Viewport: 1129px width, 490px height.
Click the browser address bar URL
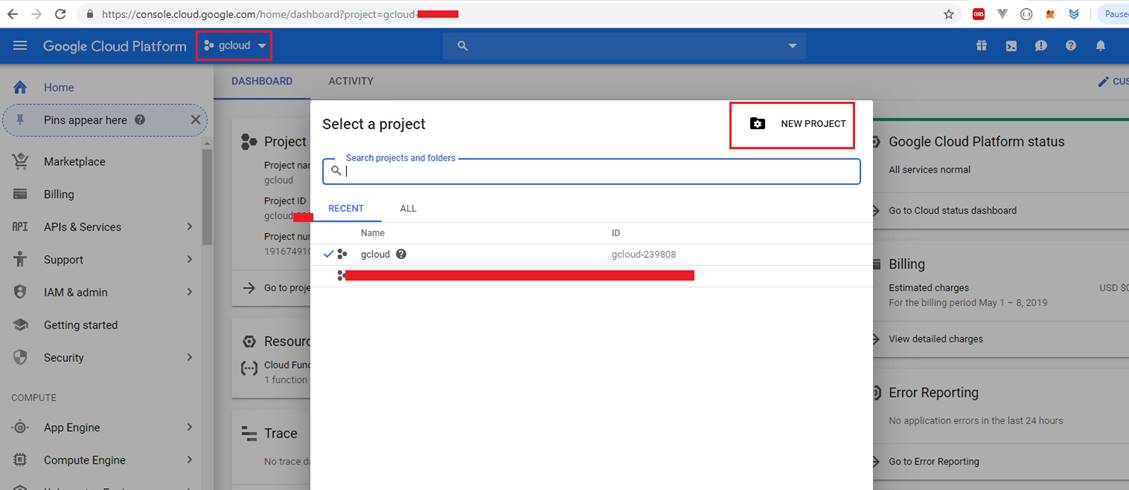pyautogui.click(x=279, y=14)
